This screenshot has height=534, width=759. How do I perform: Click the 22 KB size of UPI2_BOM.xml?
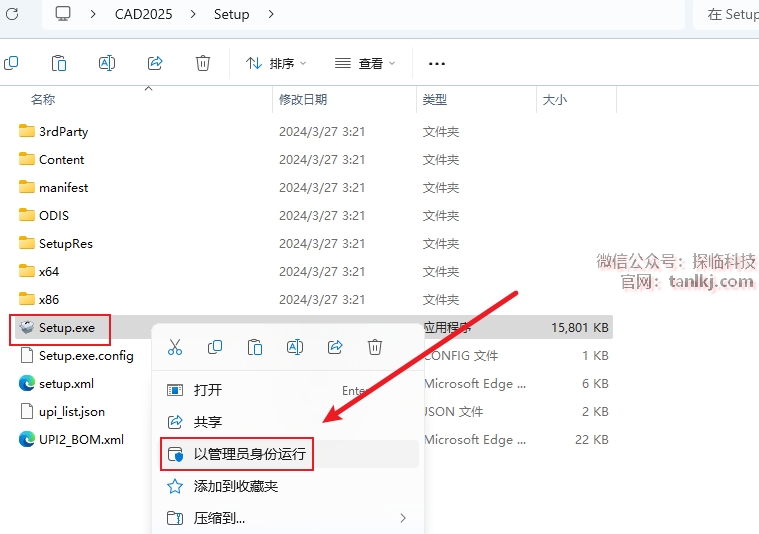coord(592,440)
